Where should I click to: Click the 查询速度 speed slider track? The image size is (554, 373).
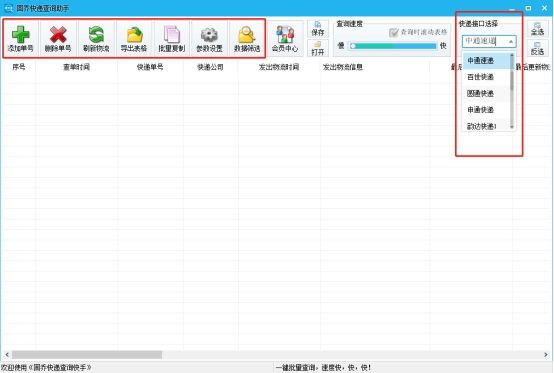[393, 46]
